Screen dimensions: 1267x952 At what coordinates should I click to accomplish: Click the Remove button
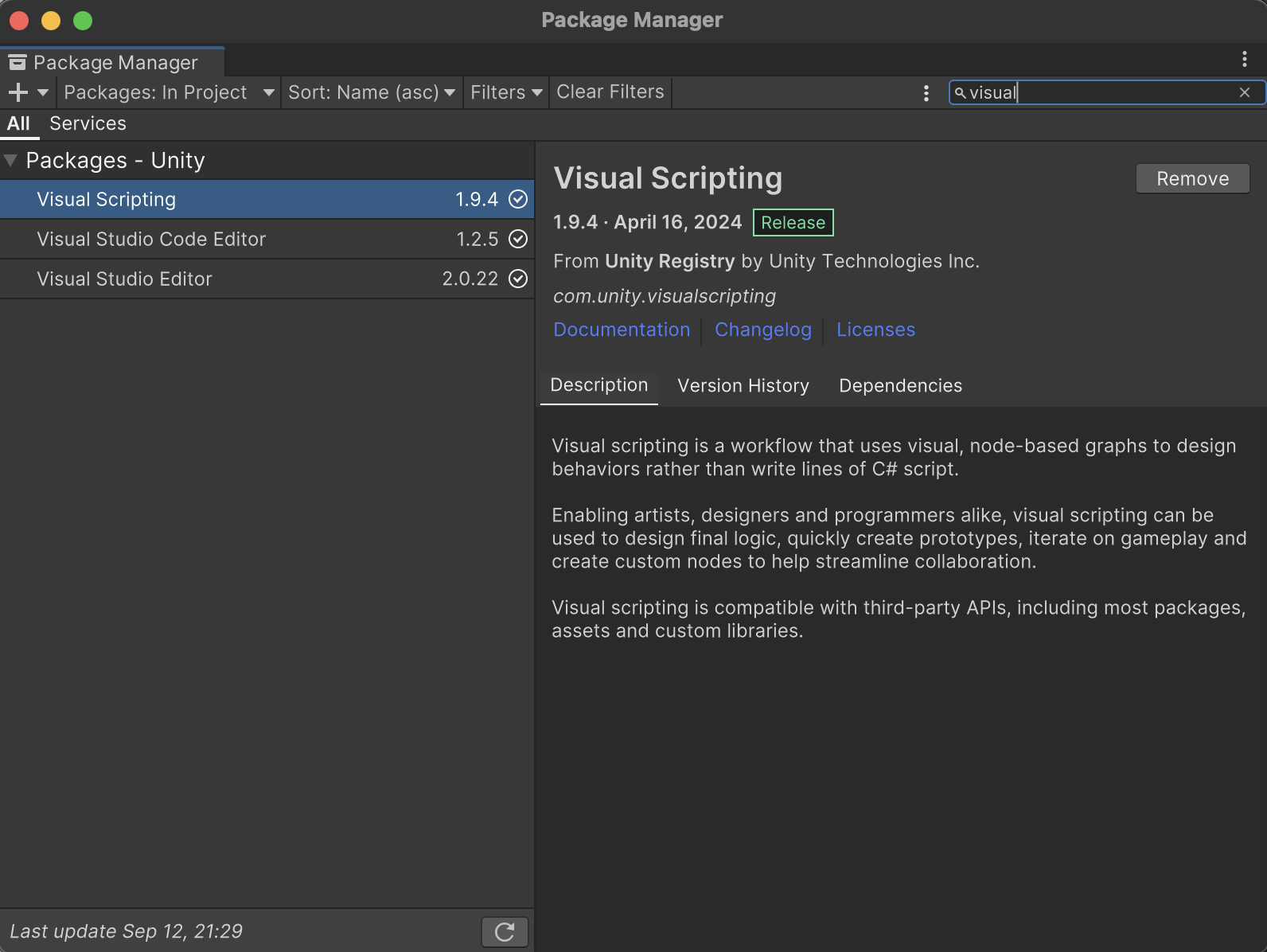click(x=1192, y=178)
